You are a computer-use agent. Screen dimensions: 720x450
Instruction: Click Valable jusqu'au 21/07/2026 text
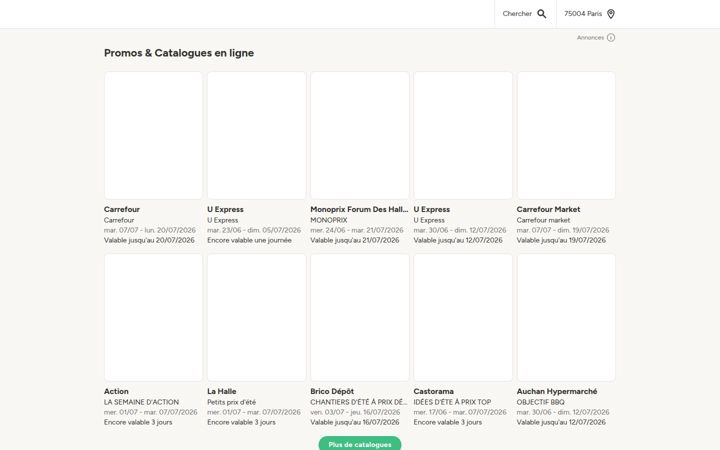(x=355, y=240)
